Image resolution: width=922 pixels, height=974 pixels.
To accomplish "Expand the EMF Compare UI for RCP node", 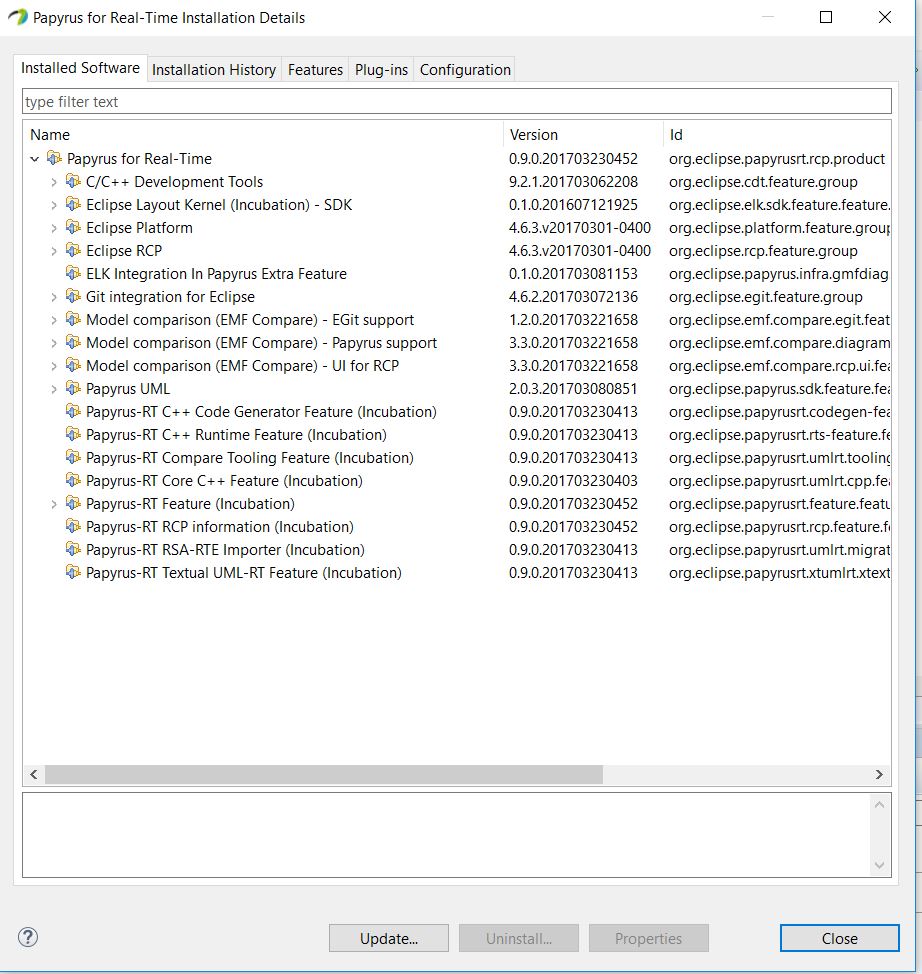I will [54, 366].
